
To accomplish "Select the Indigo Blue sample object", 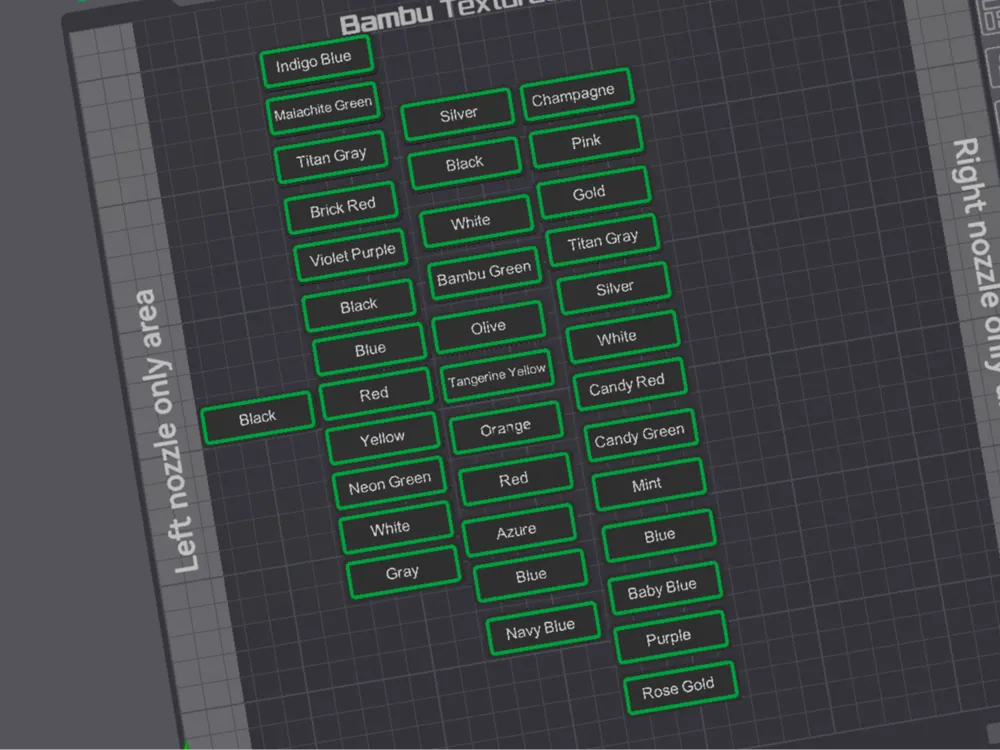I will [x=316, y=58].
